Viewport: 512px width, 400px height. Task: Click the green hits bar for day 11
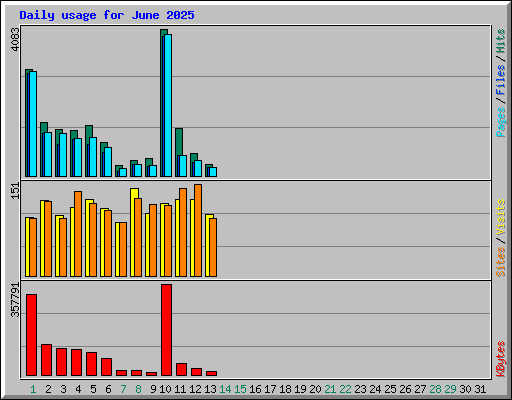tap(179, 142)
